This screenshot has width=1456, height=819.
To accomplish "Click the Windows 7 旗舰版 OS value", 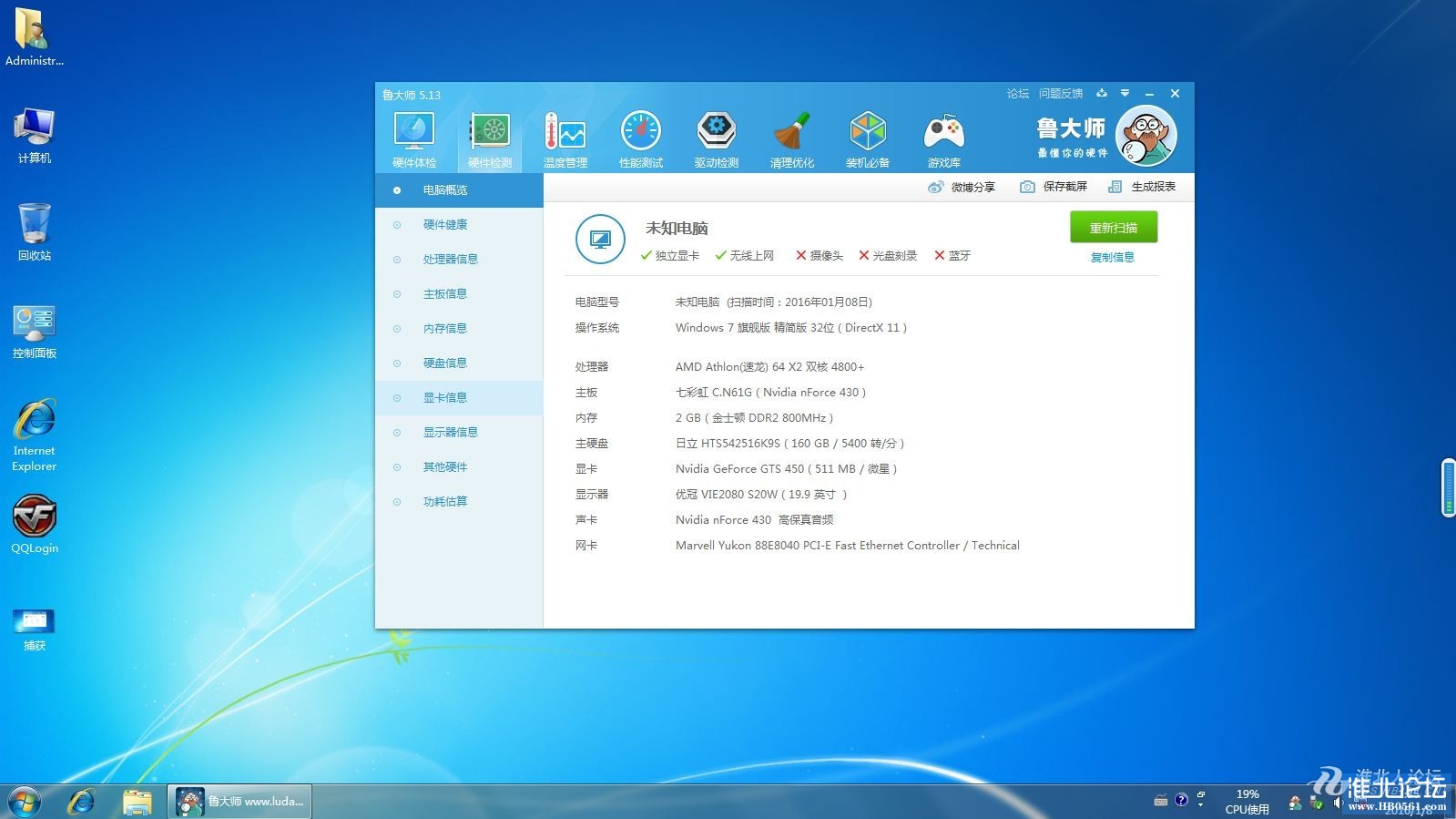I will [790, 328].
